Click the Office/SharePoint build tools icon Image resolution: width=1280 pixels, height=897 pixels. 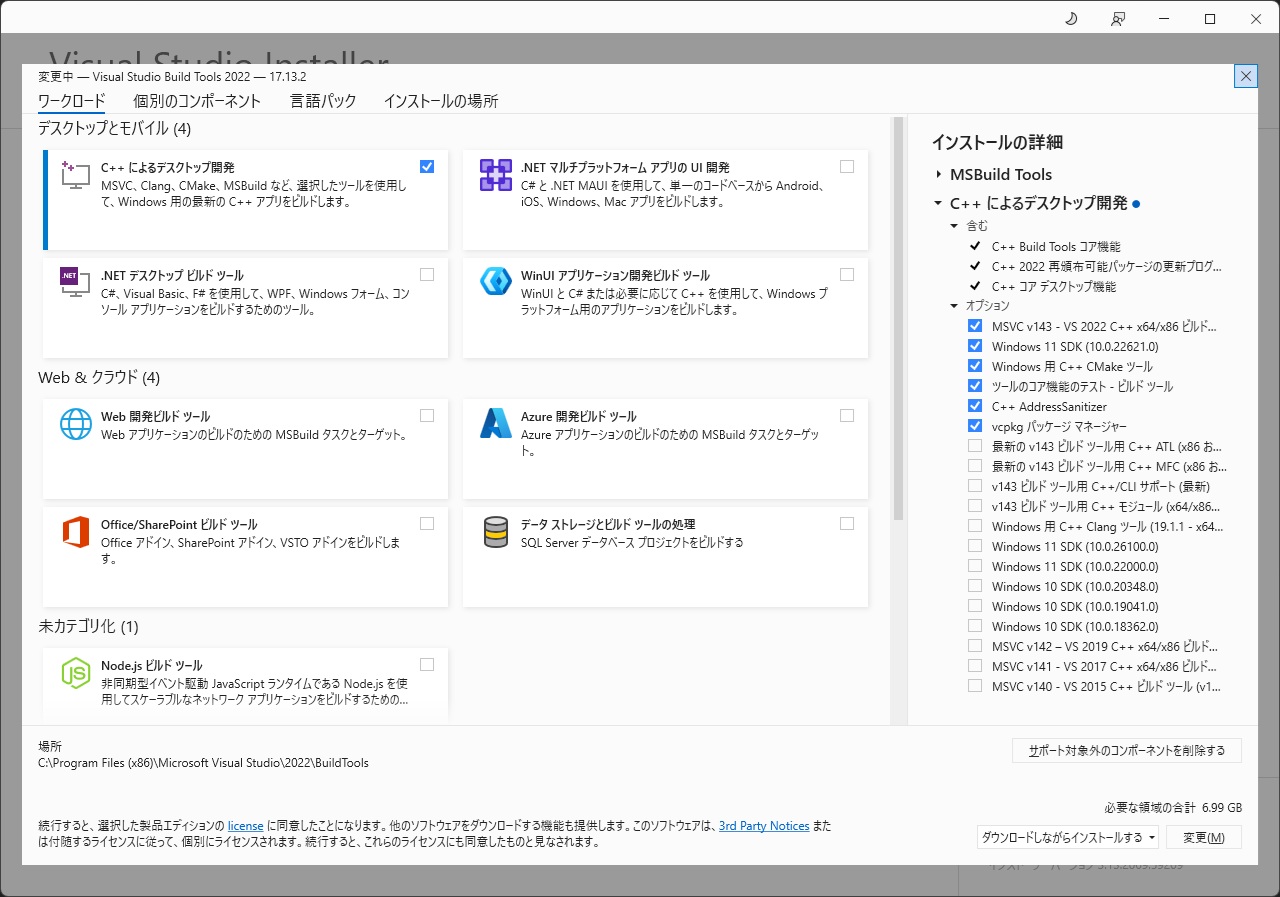coord(75,532)
